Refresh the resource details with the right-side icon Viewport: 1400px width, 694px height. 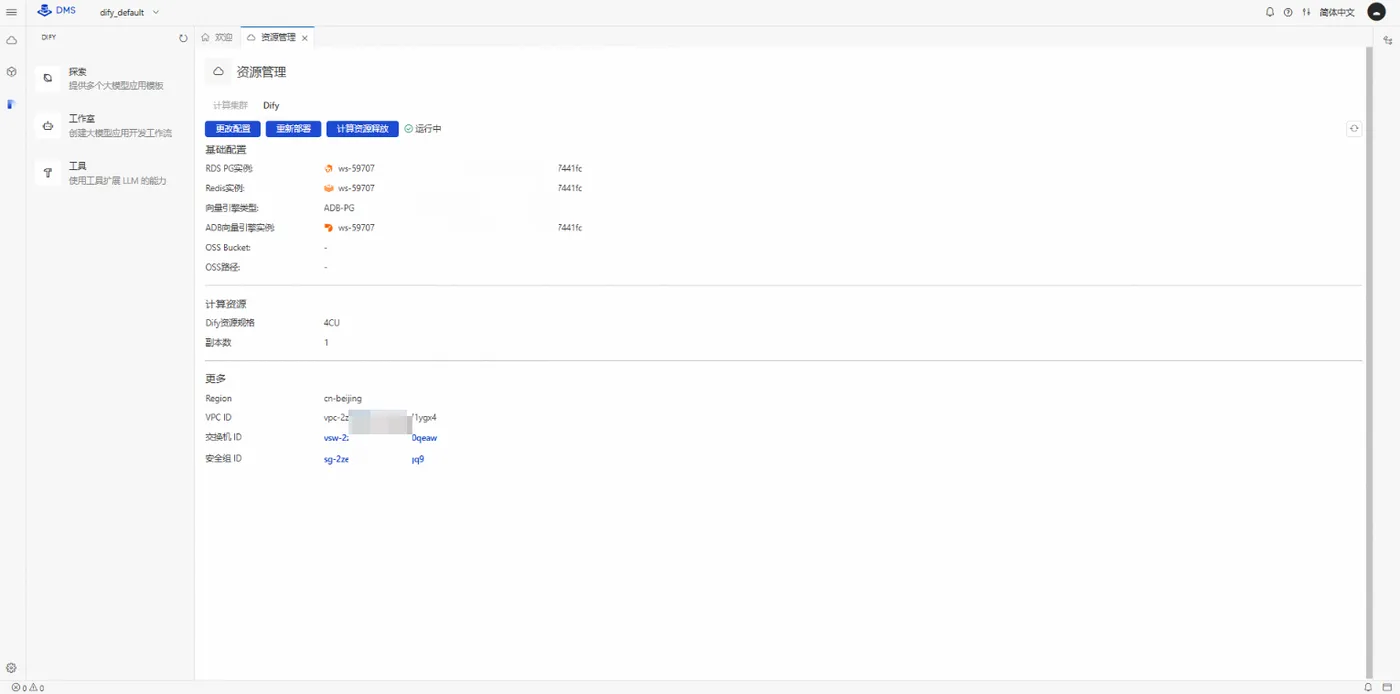(1354, 128)
